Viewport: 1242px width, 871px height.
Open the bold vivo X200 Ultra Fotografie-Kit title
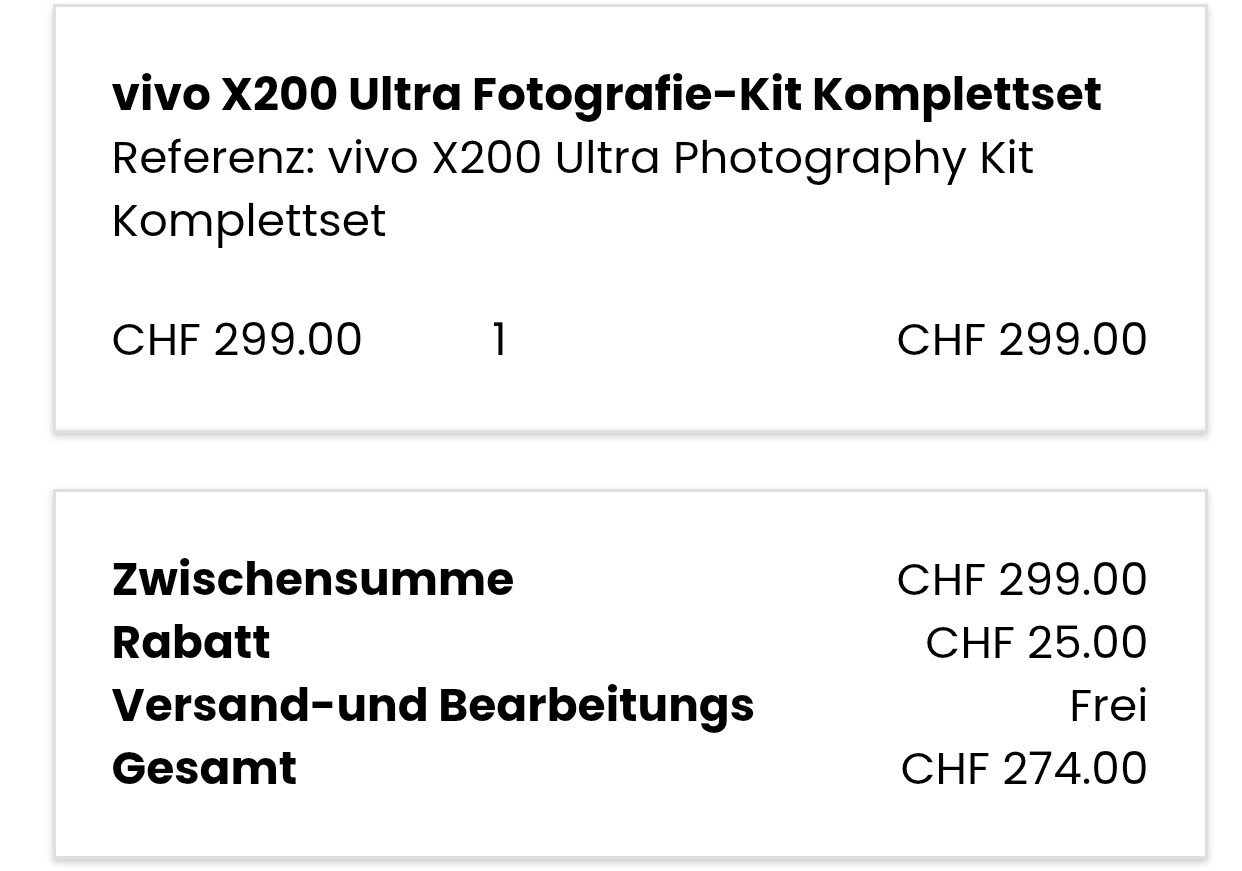pyautogui.click(x=606, y=94)
